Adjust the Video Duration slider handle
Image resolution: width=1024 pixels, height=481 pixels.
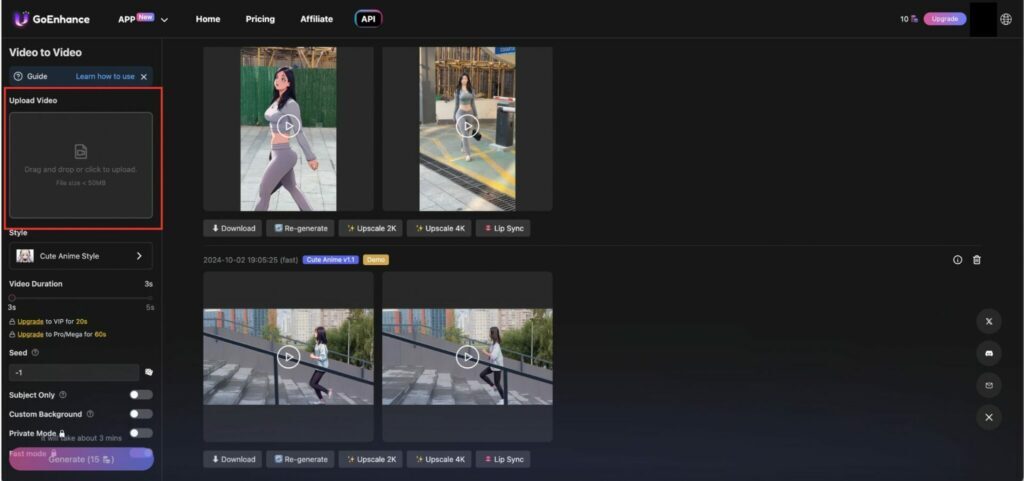(x=12, y=297)
